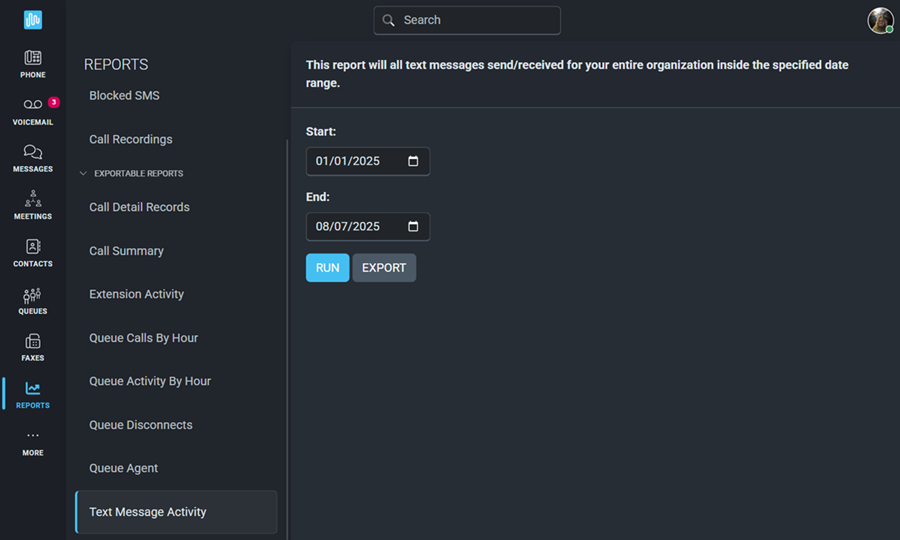Open the Meetings icon in sidebar

tap(33, 199)
